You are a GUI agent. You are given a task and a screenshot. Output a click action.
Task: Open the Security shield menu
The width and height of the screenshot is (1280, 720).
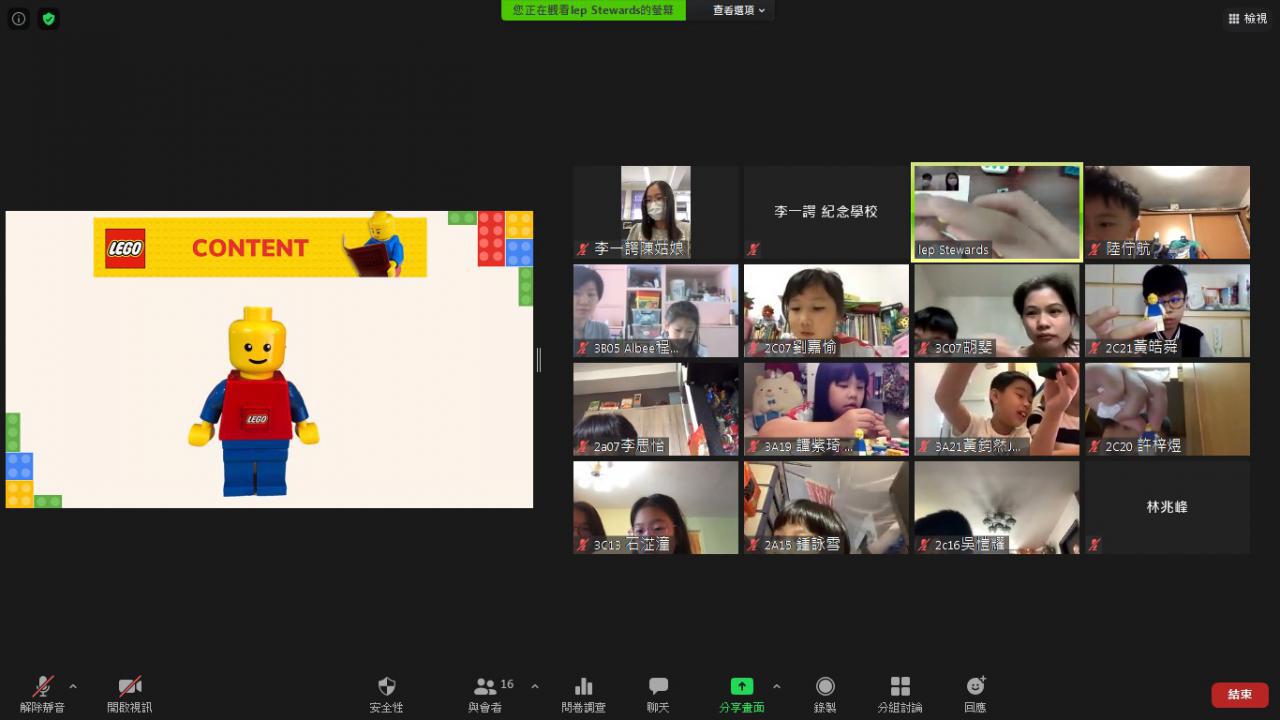[386, 693]
